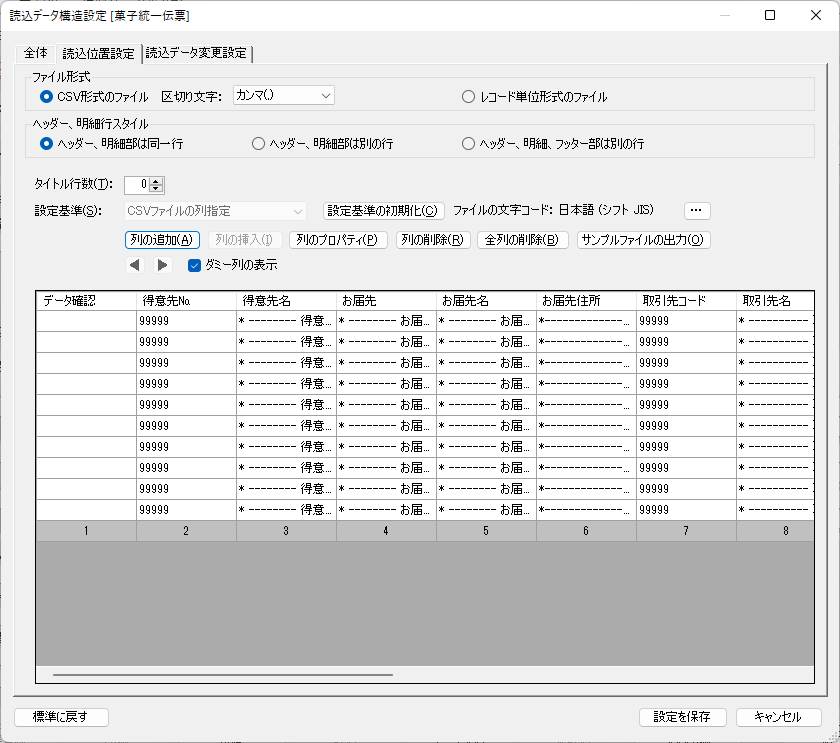Click the left arrow column move icon
Image resolution: width=840 pixels, height=743 pixels.
click(x=134, y=265)
